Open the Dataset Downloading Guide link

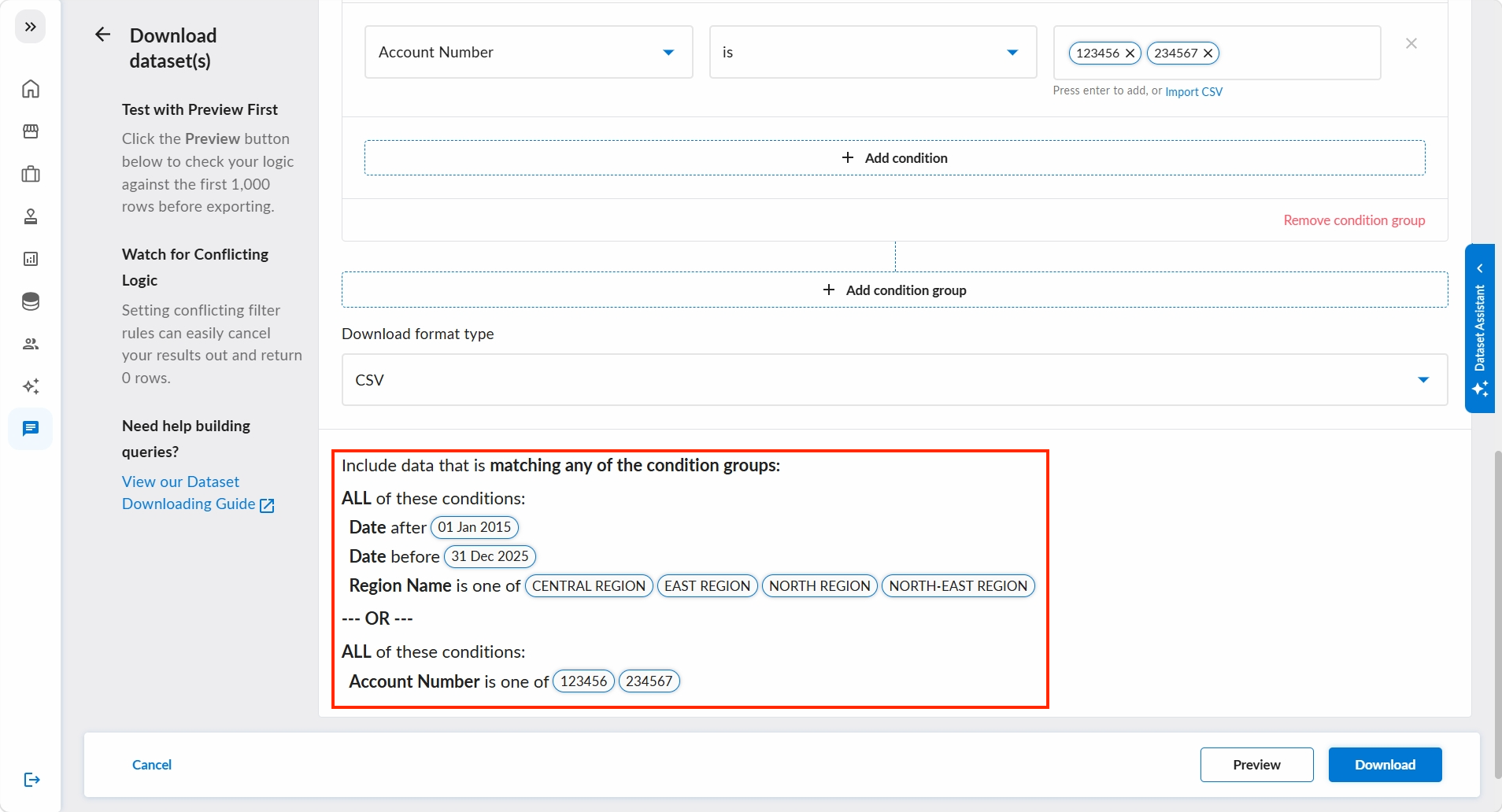(198, 493)
